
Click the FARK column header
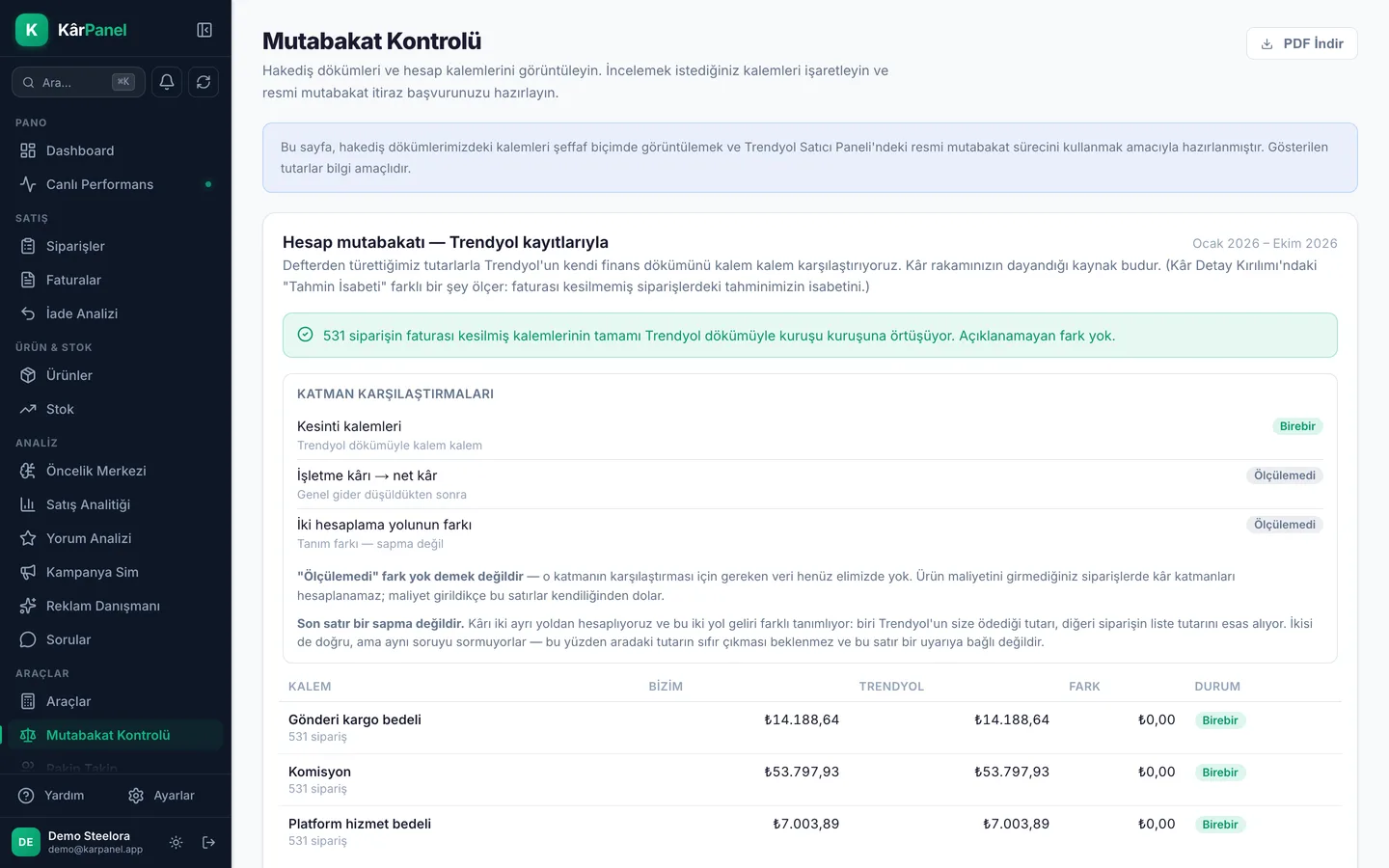1084,687
